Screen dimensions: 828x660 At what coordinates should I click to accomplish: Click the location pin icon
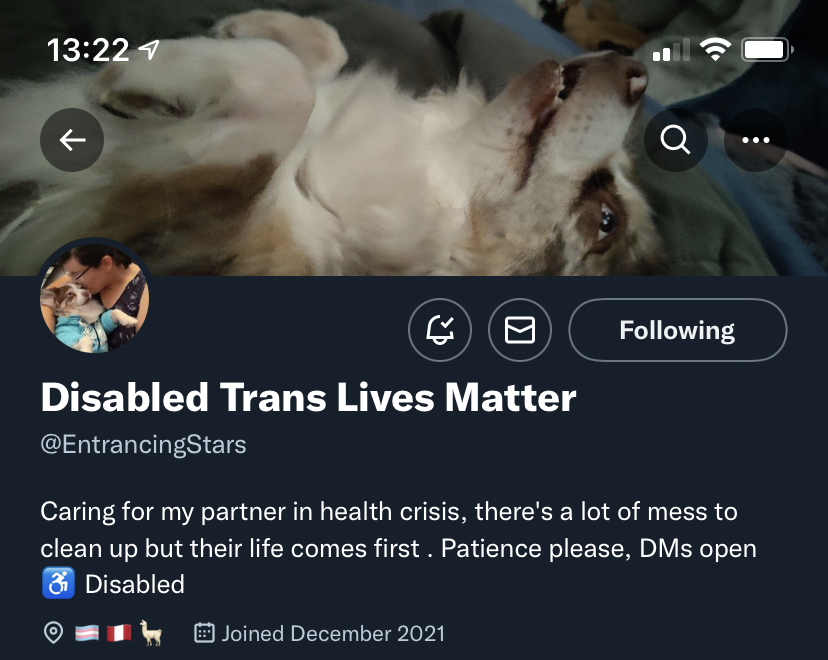(53, 633)
